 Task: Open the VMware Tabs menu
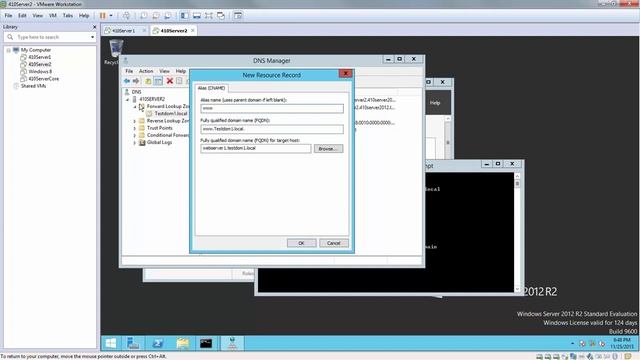click(x=68, y=16)
